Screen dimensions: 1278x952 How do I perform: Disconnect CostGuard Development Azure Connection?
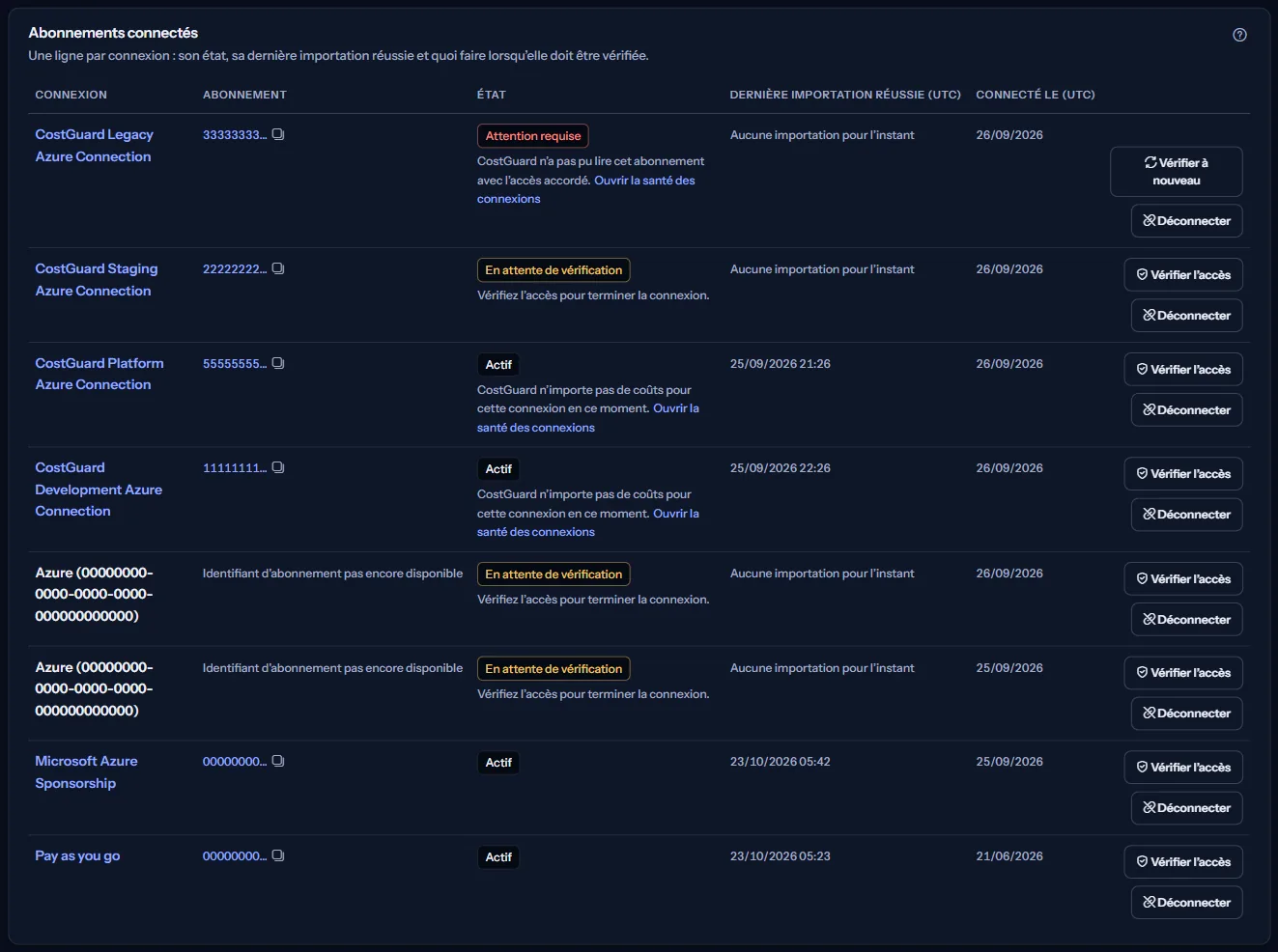click(x=1186, y=515)
